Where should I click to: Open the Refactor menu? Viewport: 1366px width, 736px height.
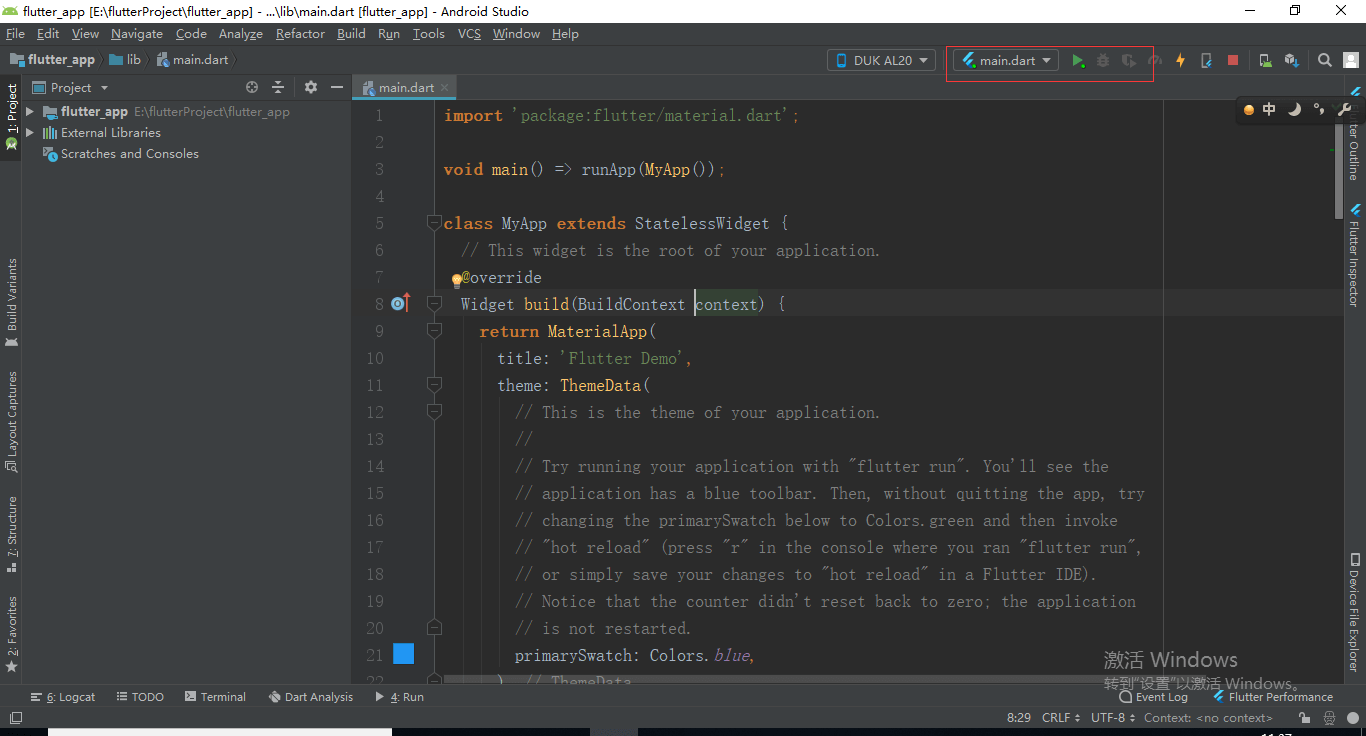point(300,33)
